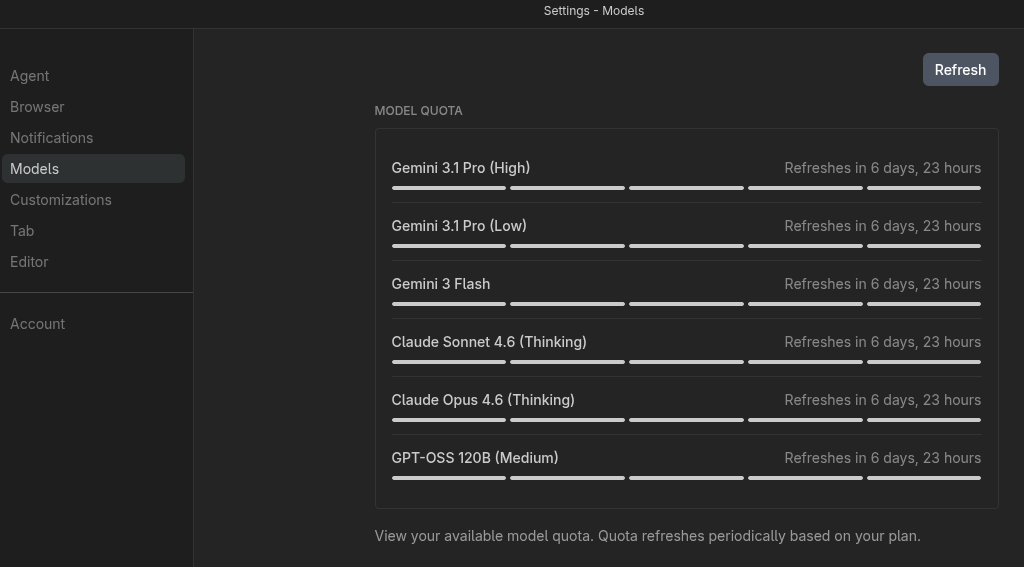Select the Models sidebar item

tap(93, 169)
